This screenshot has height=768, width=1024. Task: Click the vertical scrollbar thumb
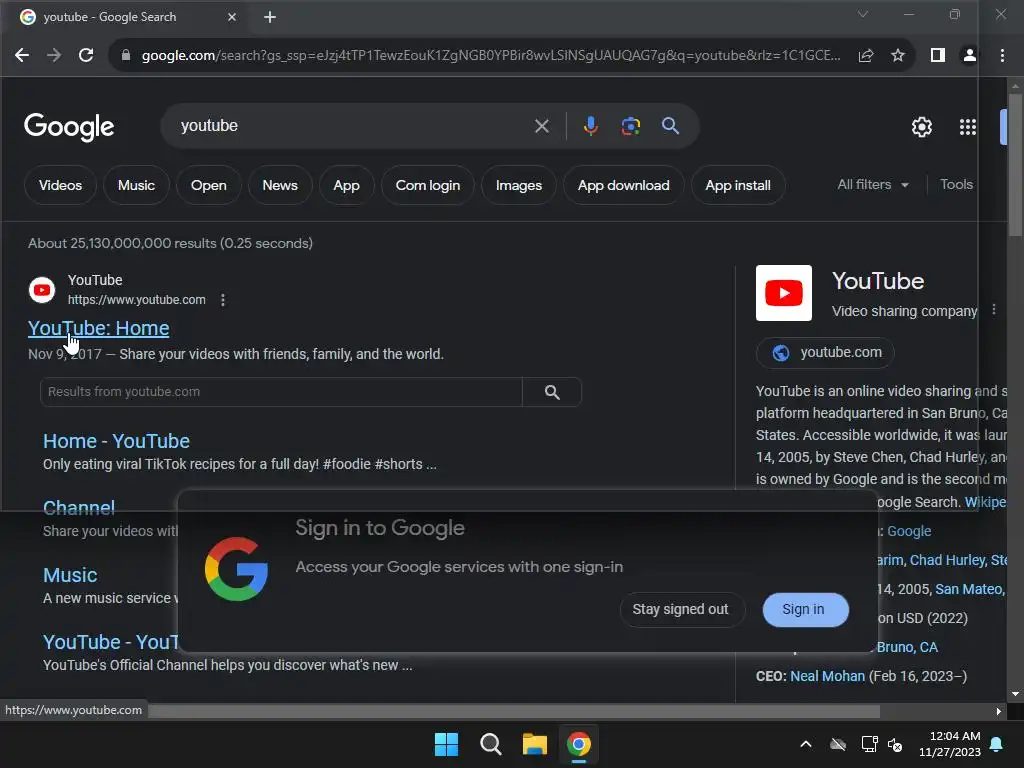[1015, 163]
